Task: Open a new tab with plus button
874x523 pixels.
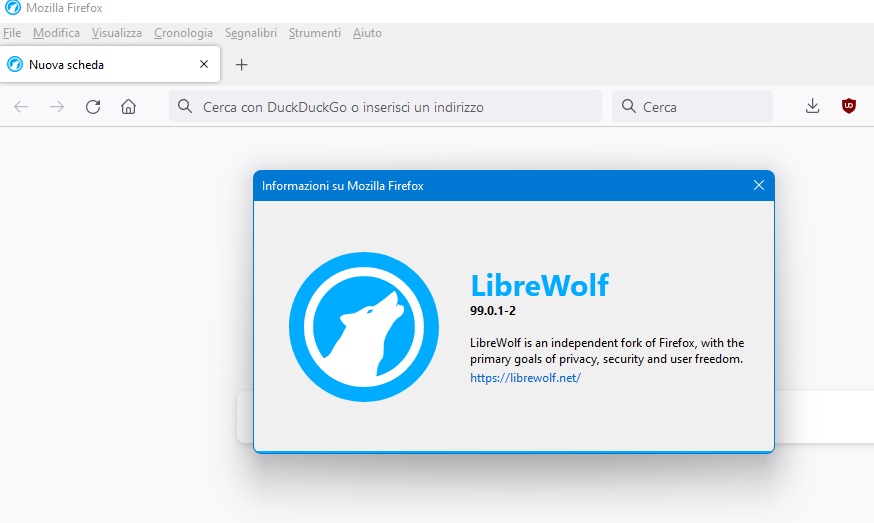Action: pyautogui.click(x=241, y=65)
